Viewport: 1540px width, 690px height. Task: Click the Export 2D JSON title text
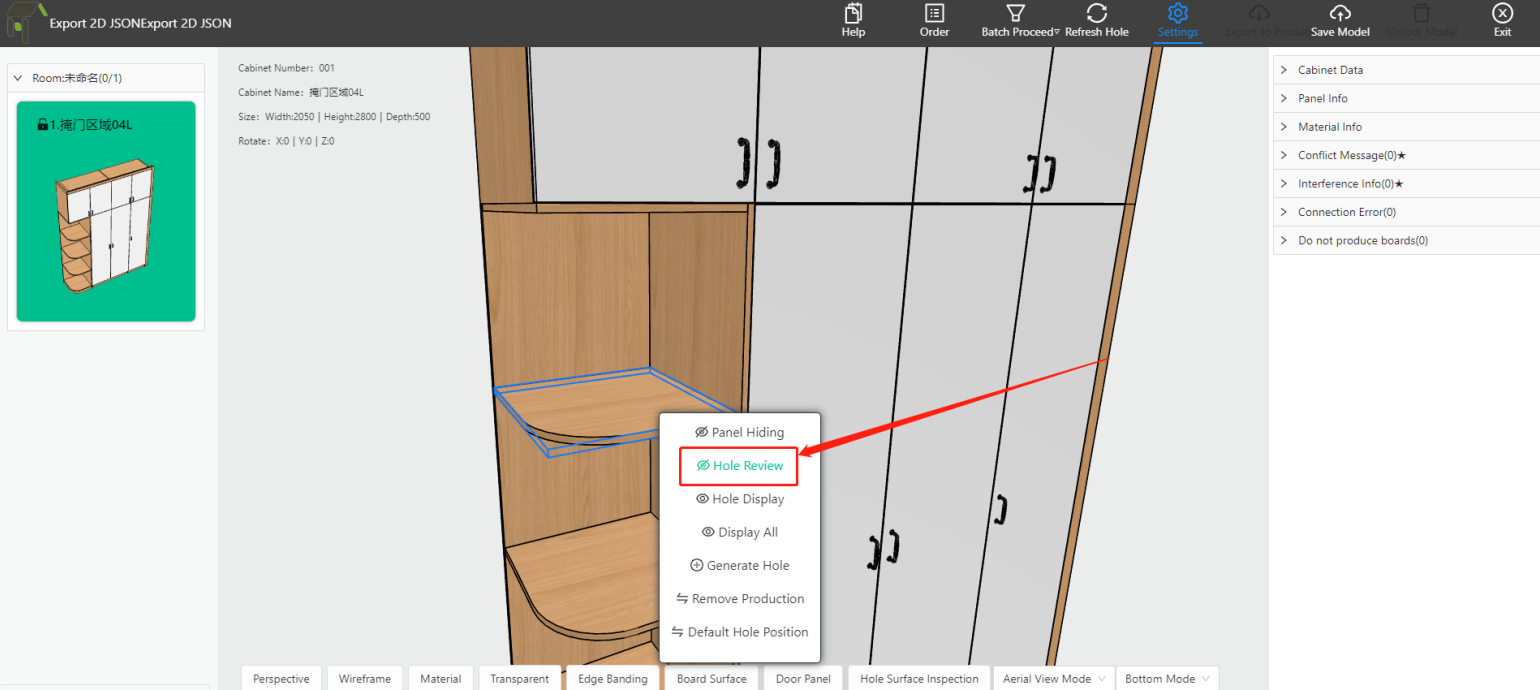140,22
